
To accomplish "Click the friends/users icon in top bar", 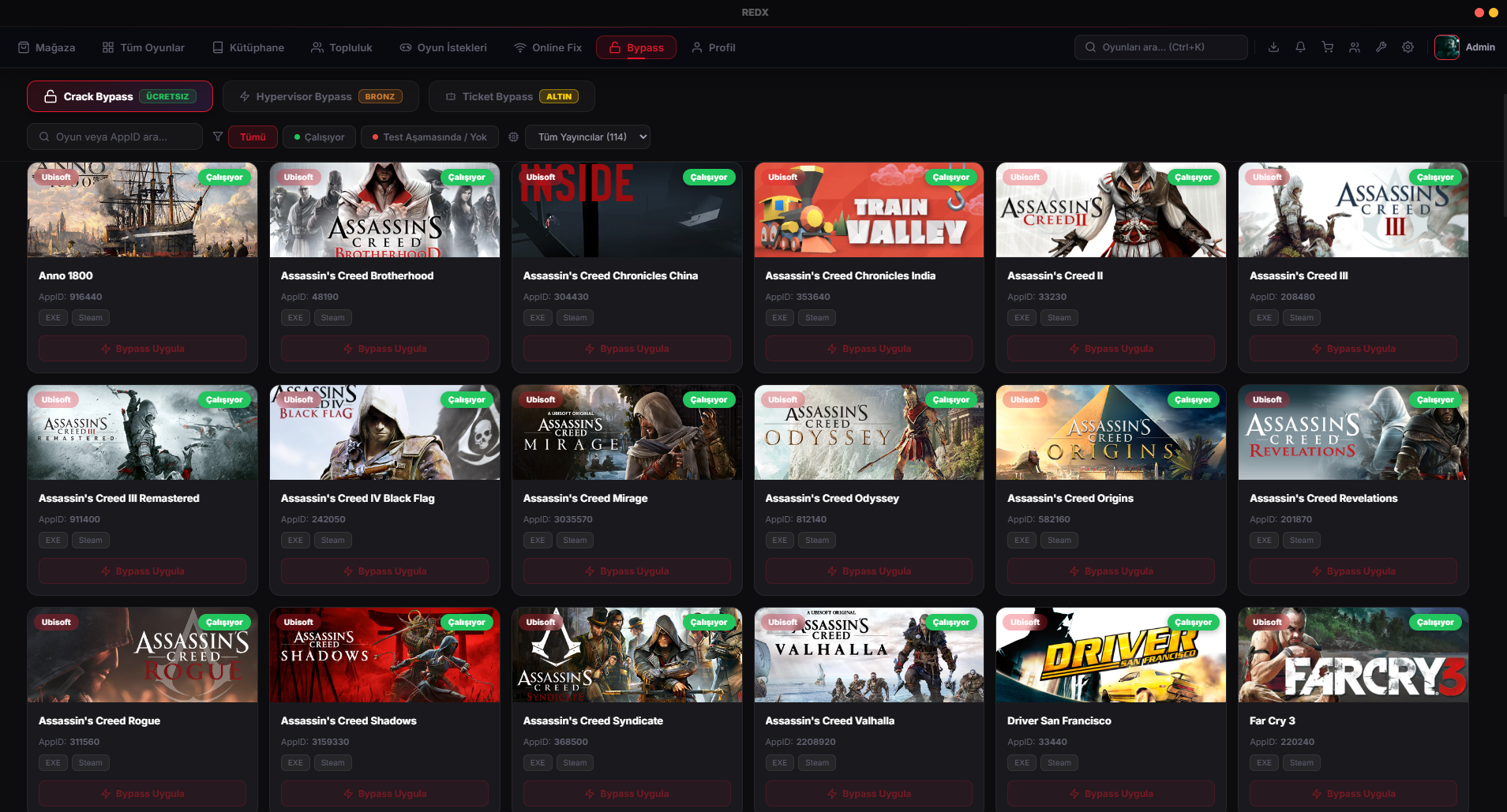I will click(x=1354, y=47).
